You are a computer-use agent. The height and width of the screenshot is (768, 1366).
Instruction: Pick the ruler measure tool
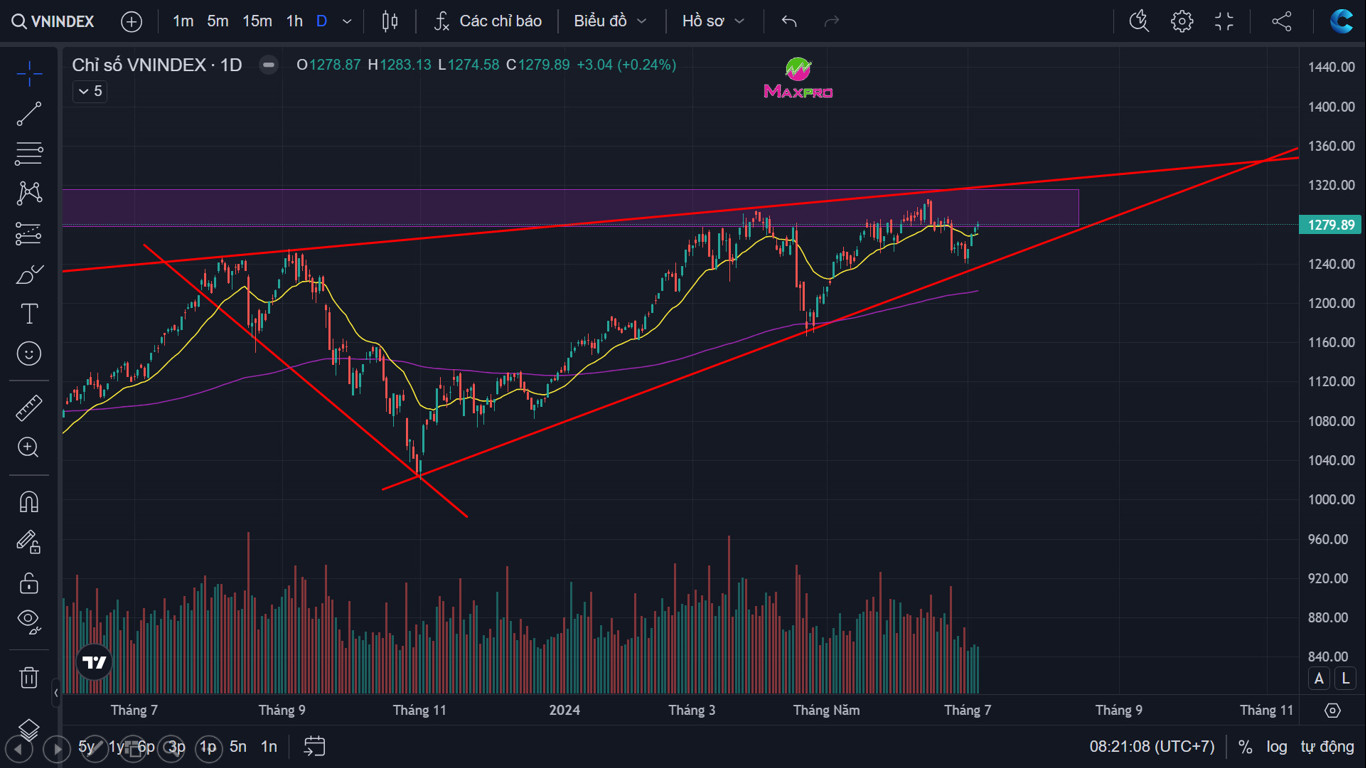[x=29, y=408]
